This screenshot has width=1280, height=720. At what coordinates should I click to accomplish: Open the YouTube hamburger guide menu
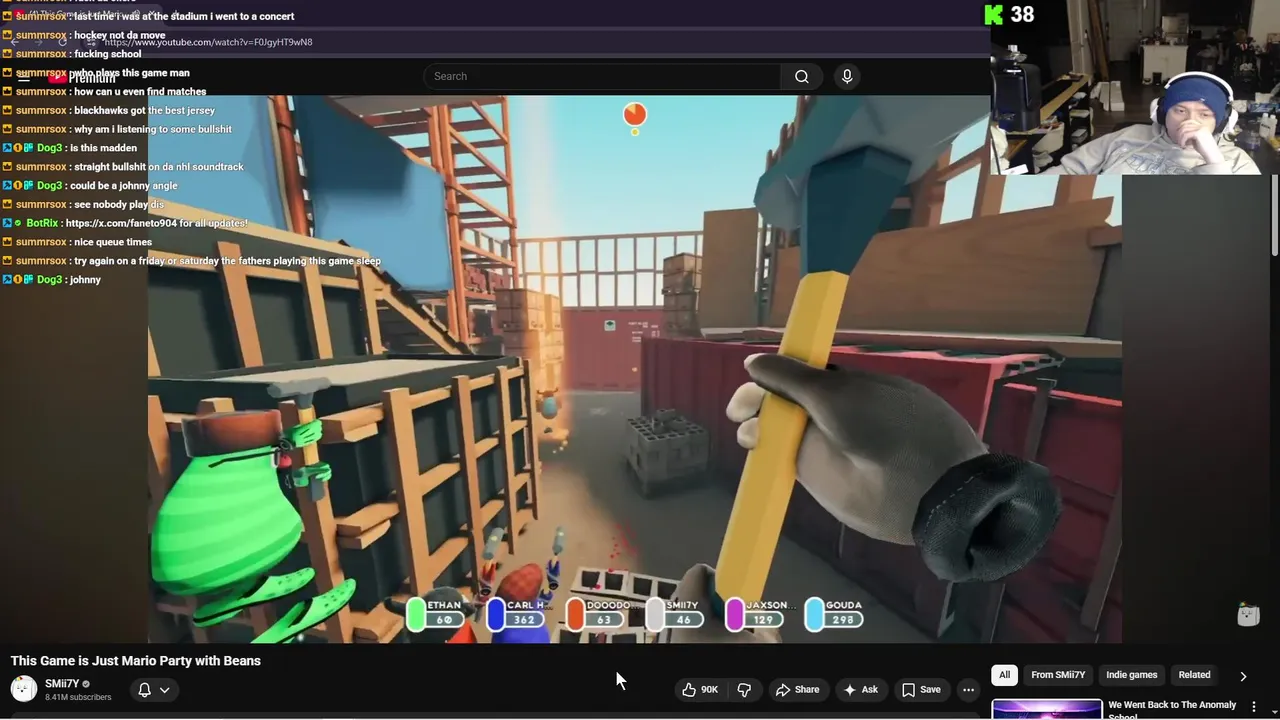24,78
